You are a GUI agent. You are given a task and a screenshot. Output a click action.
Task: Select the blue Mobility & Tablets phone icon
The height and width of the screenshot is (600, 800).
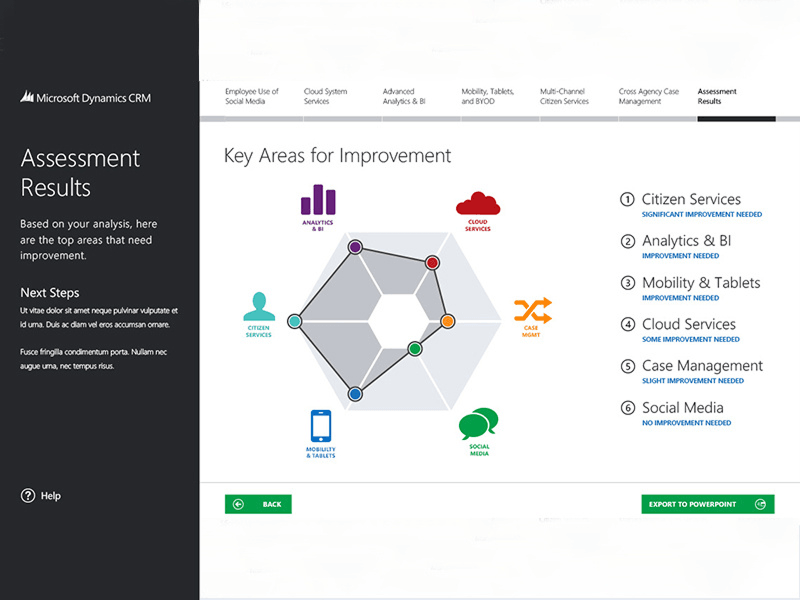[321, 426]
